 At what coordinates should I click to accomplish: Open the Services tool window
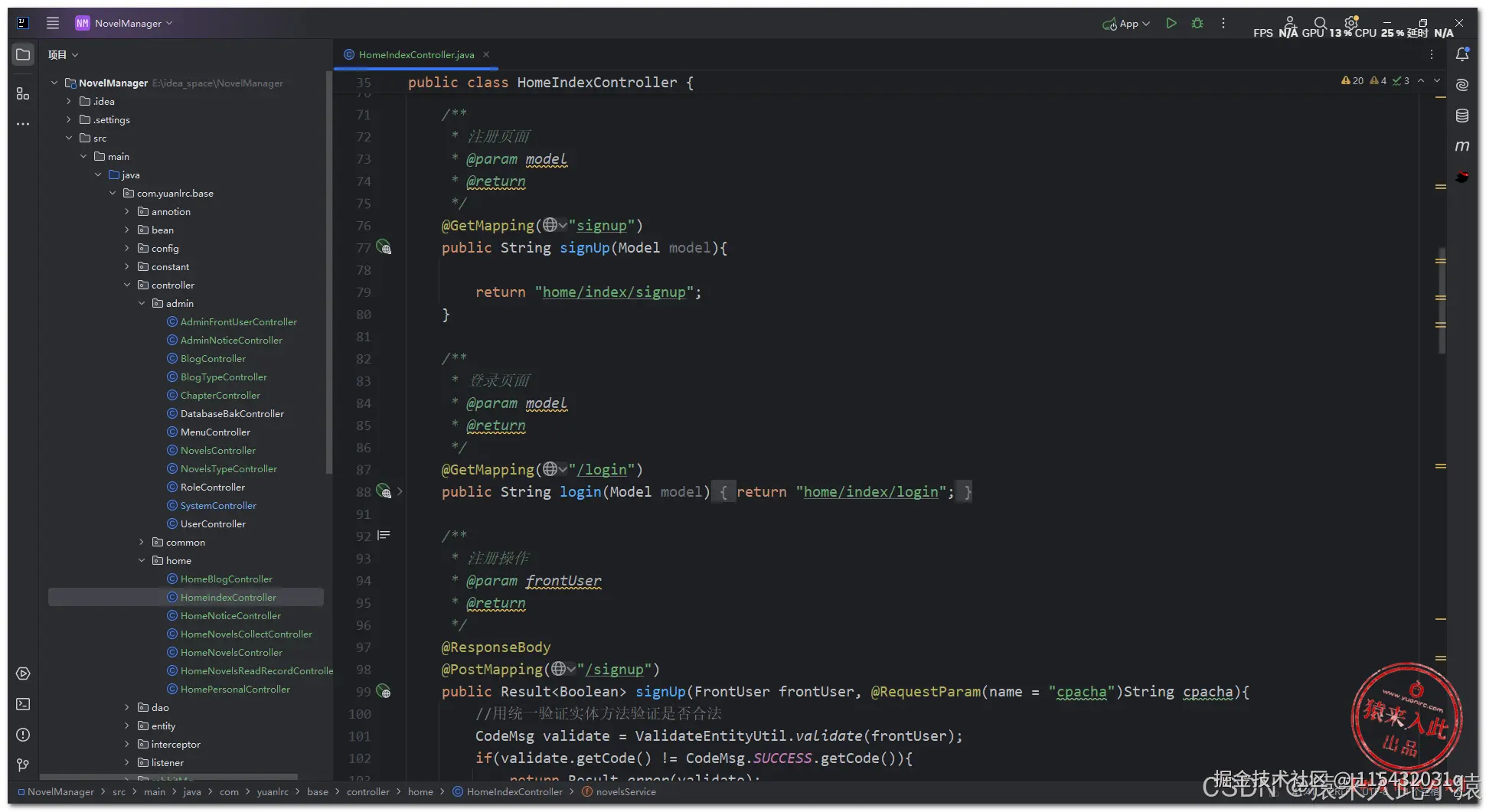[x=23, y=673]
